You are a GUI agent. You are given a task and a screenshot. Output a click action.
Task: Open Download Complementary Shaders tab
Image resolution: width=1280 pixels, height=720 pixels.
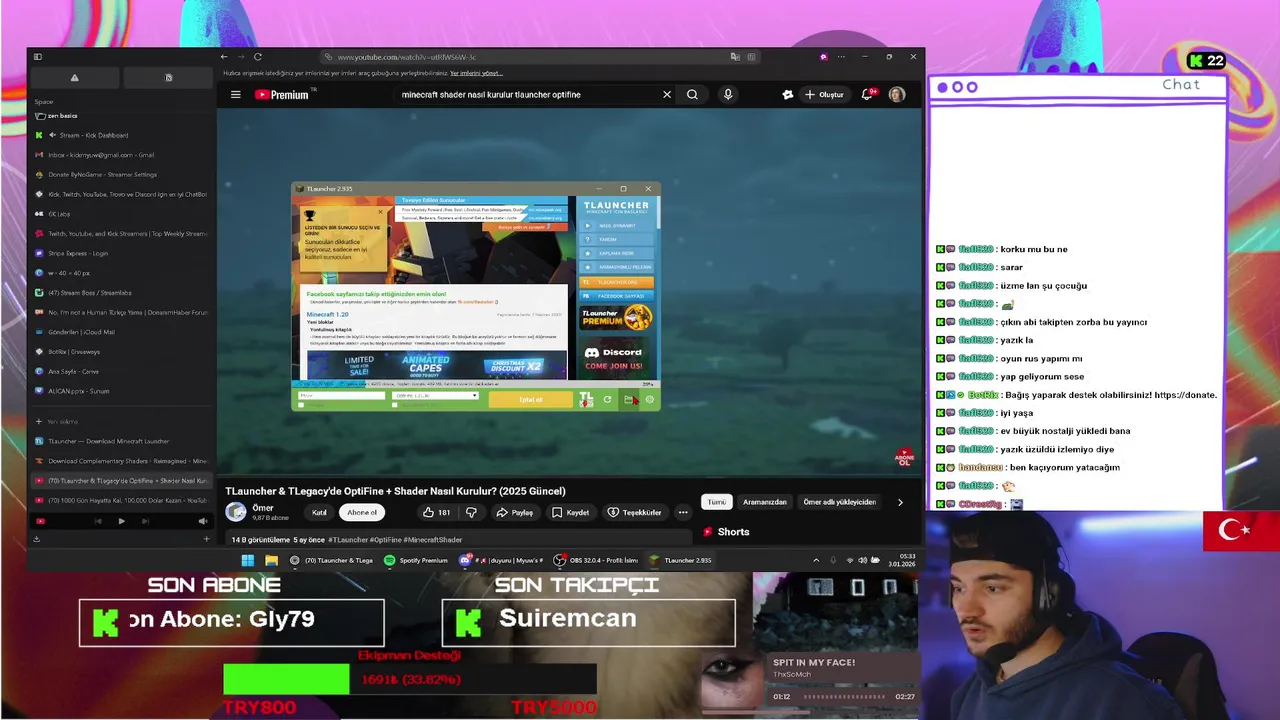tap(120, 461)
